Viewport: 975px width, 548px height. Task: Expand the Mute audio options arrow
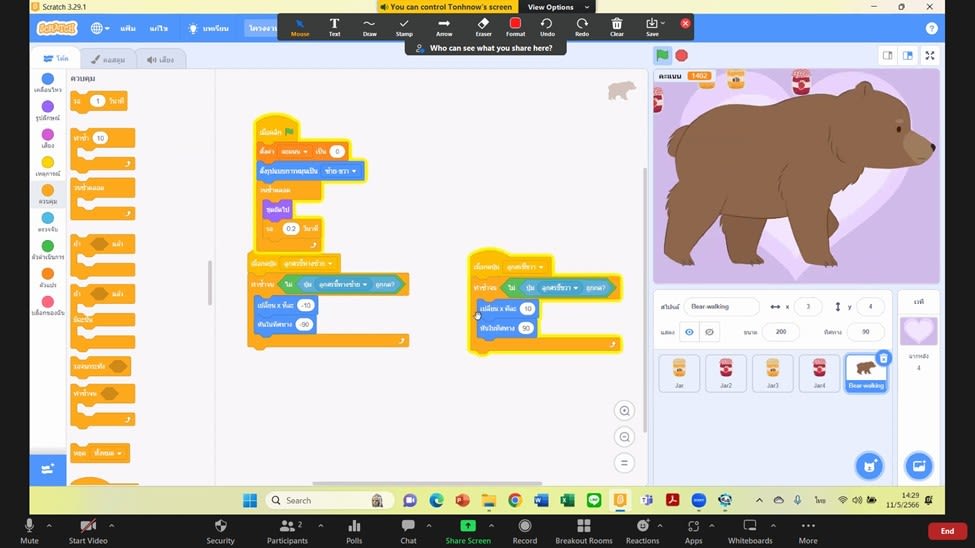coord(49,526)
